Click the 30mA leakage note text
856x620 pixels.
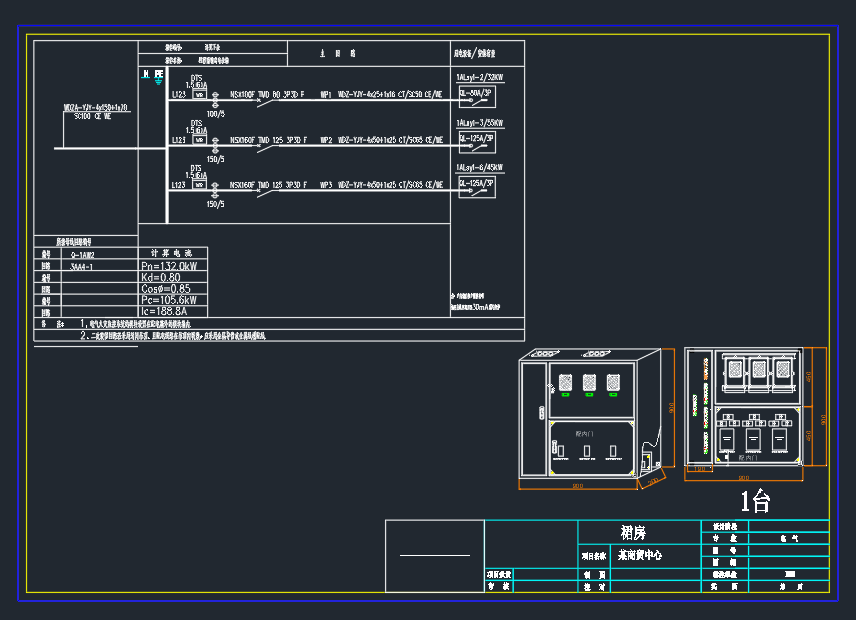pyautogui.click(x=475, y=307)
